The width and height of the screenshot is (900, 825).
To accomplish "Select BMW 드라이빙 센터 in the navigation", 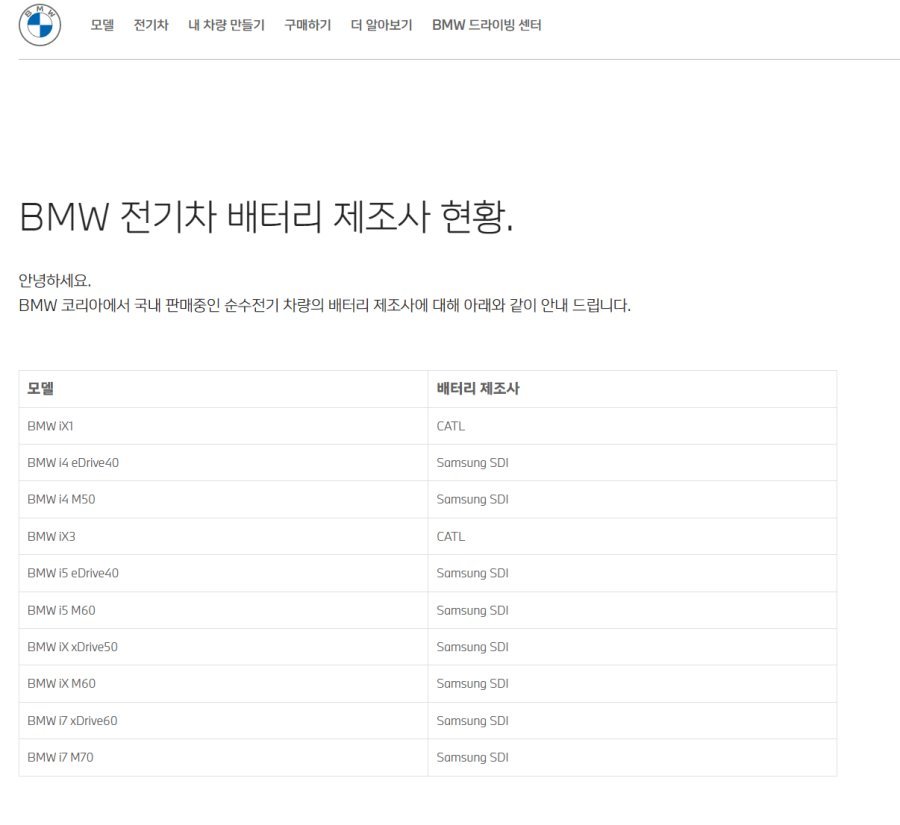I will (x=486, y=25).
